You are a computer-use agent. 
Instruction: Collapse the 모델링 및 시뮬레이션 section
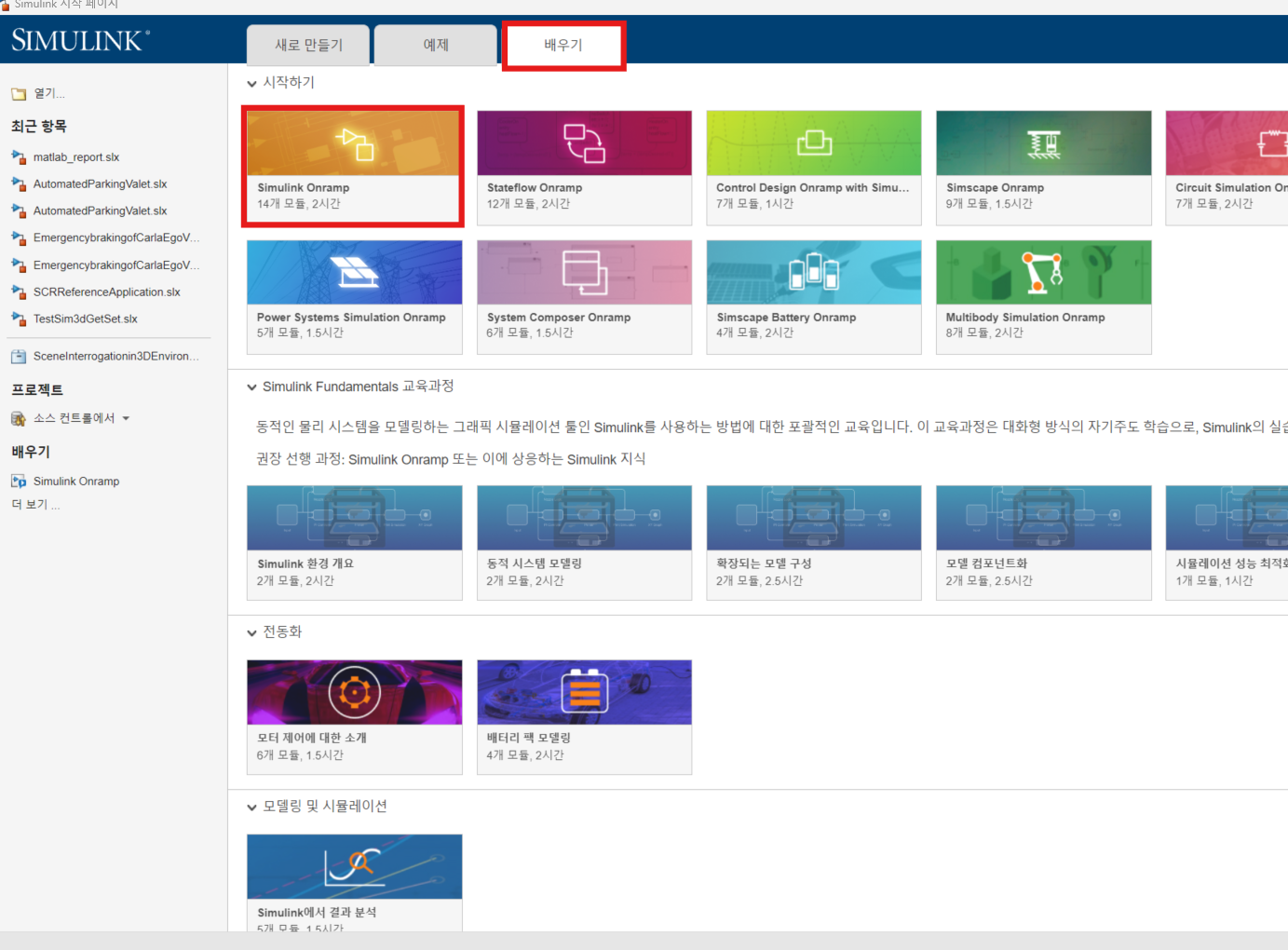(251, 807)
